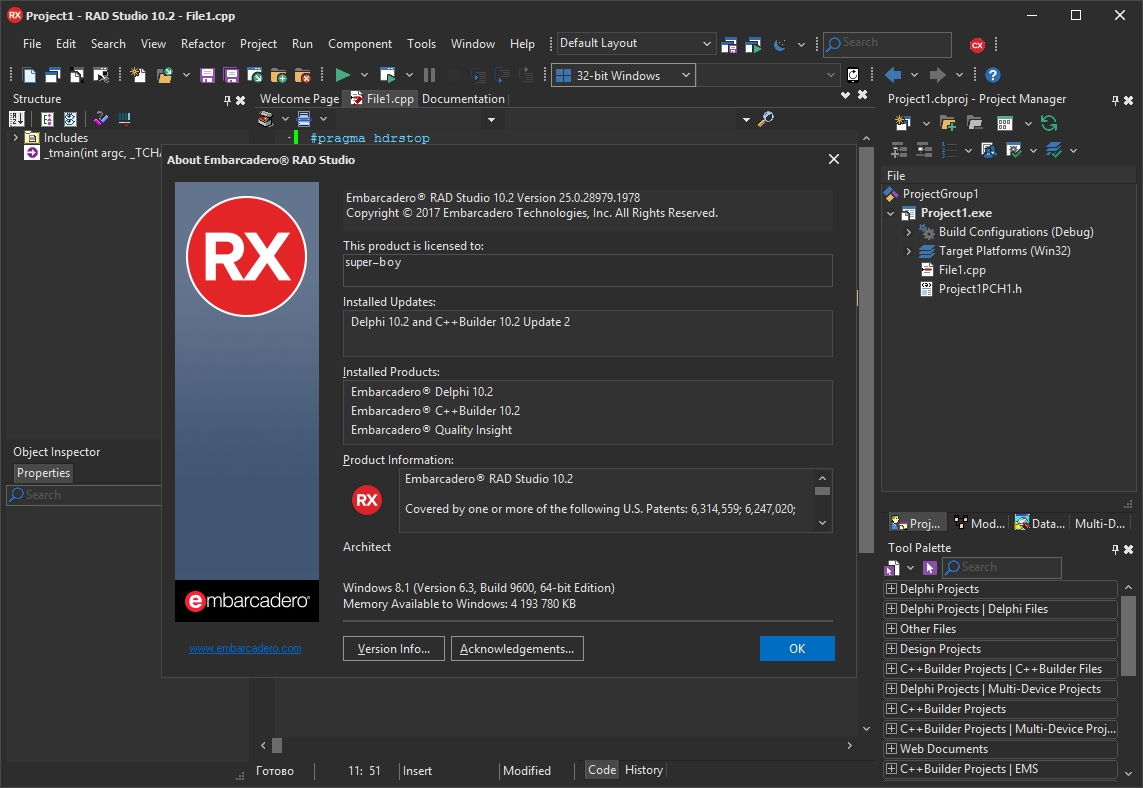Image resolution: width=1143 pixels, height=788 pixels.
Task: Expand the Build Configurations (Debug) node
Action: pos(908,232)
